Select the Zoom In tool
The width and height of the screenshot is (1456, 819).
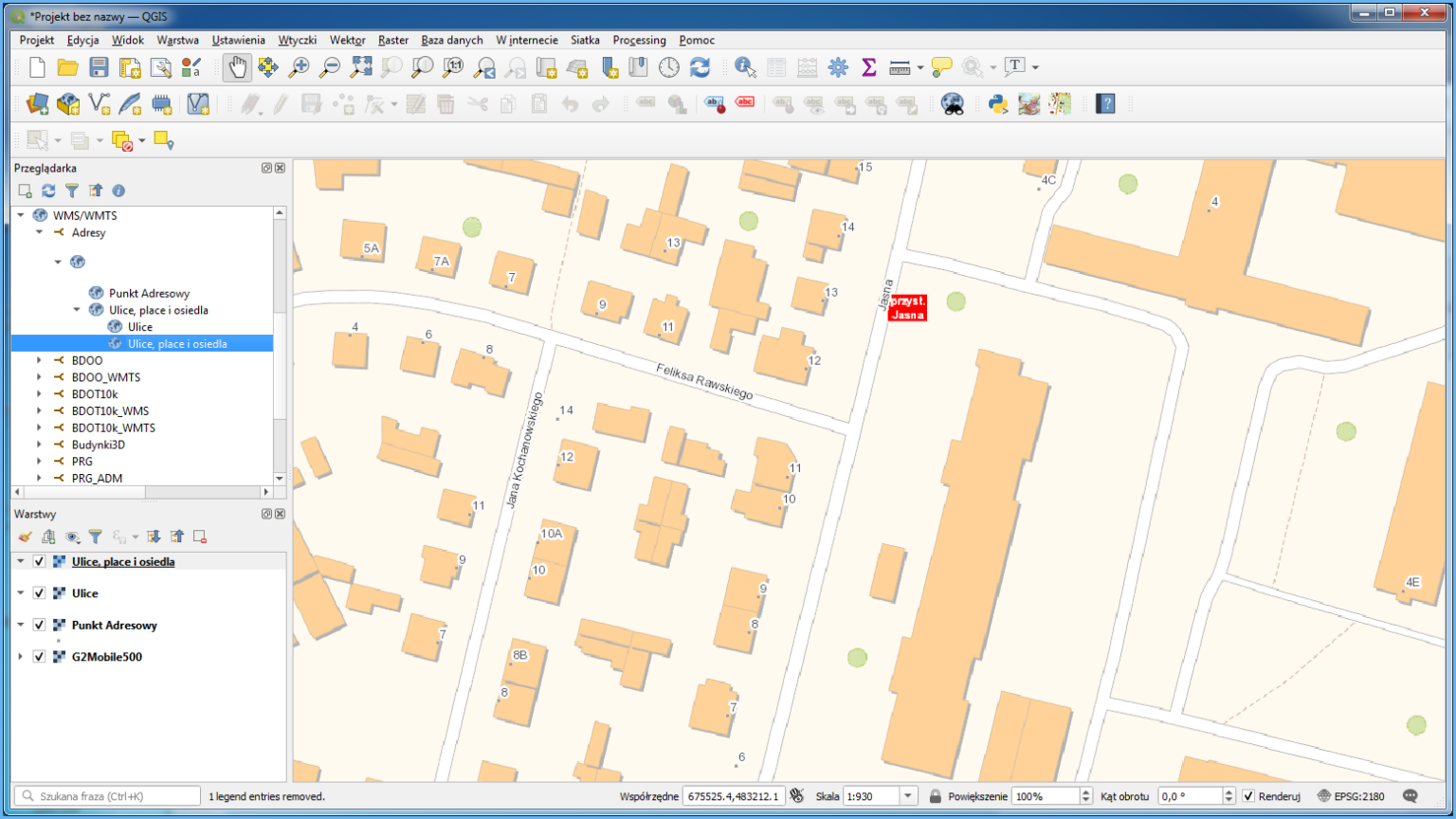coord(299,66)
